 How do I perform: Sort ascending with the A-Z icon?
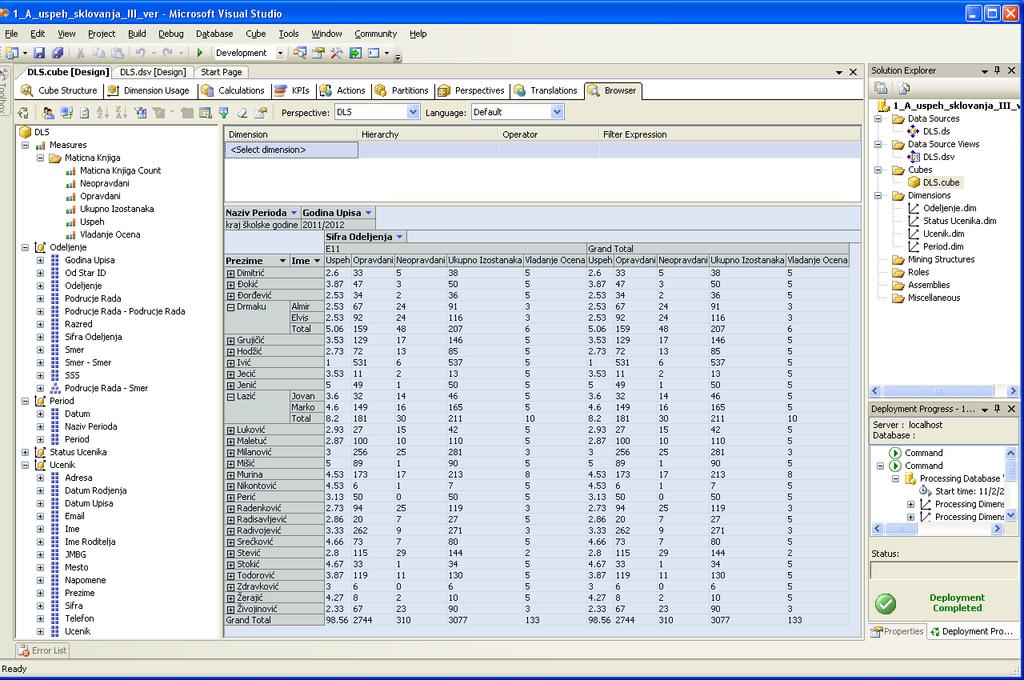click(x=103, y=113)
